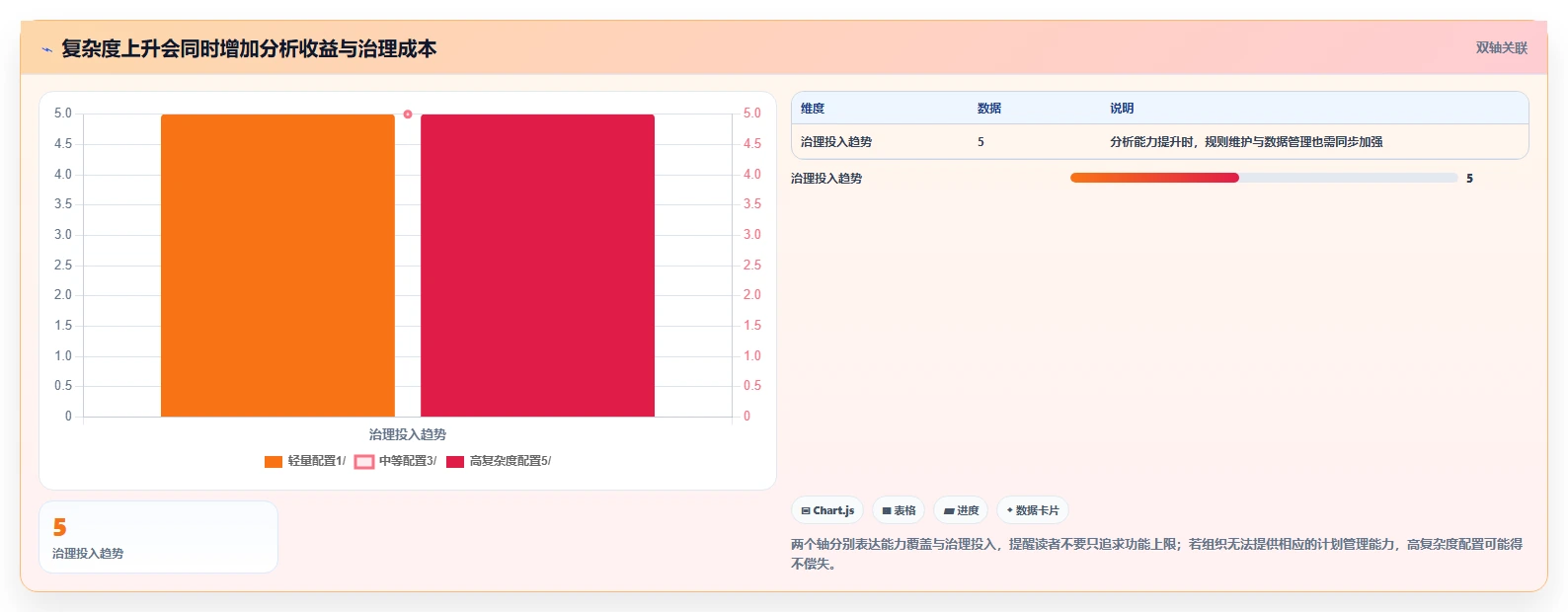This screenshot has height=612, width=1568.
Task: Click the right red axis tick label 0.5
Action: [x=752, y=386]
